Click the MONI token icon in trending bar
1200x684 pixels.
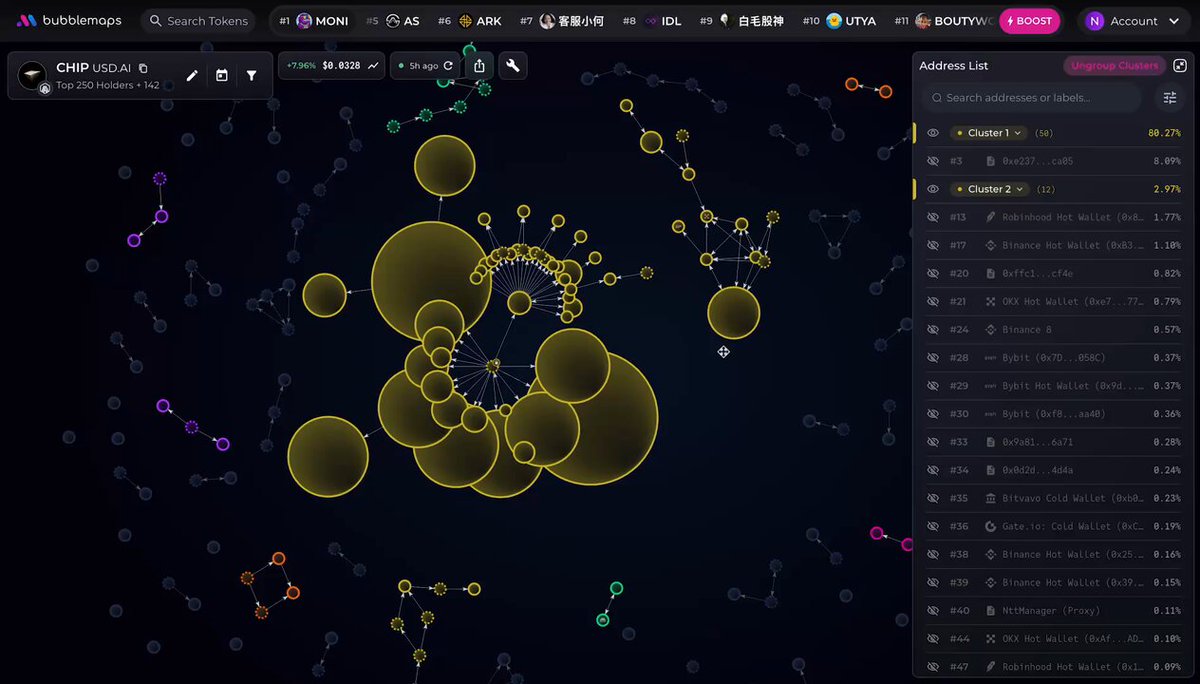click(x=304, y=21)
